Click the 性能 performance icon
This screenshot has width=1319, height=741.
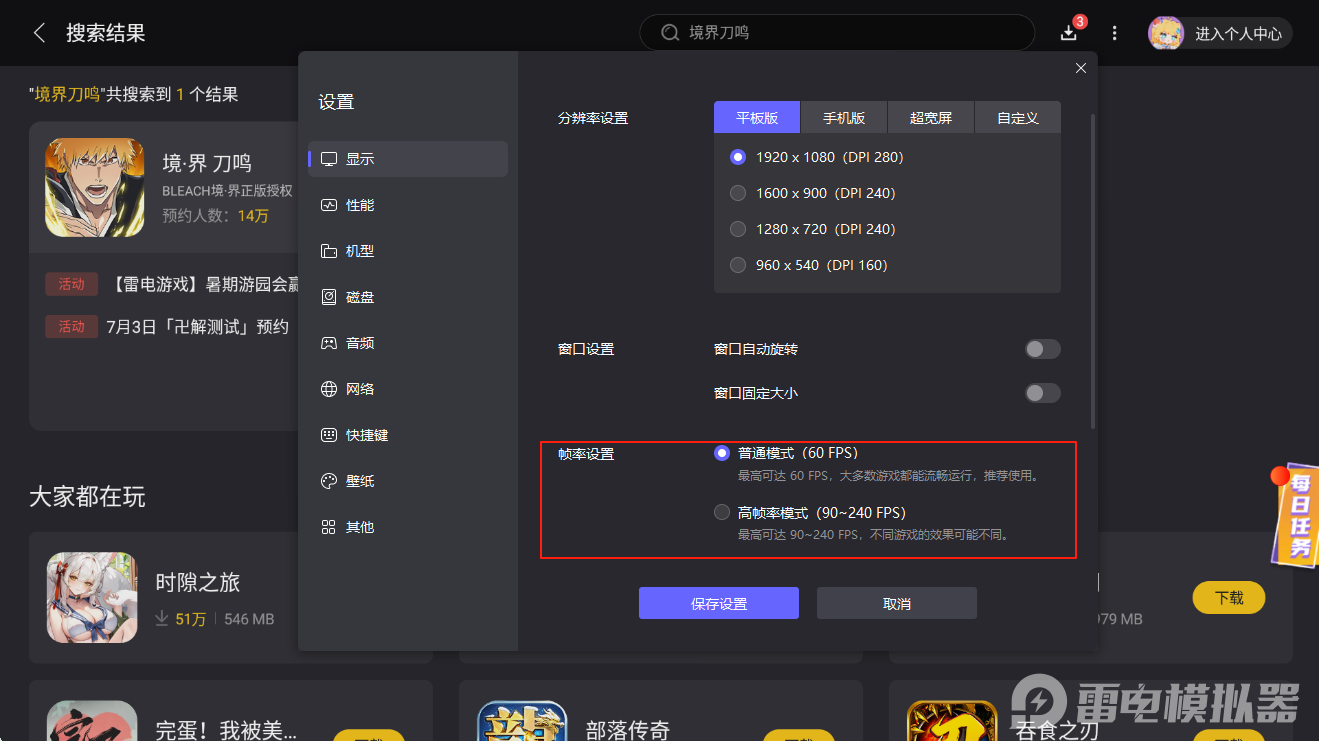pyautogui.click(x=329, y=205)
